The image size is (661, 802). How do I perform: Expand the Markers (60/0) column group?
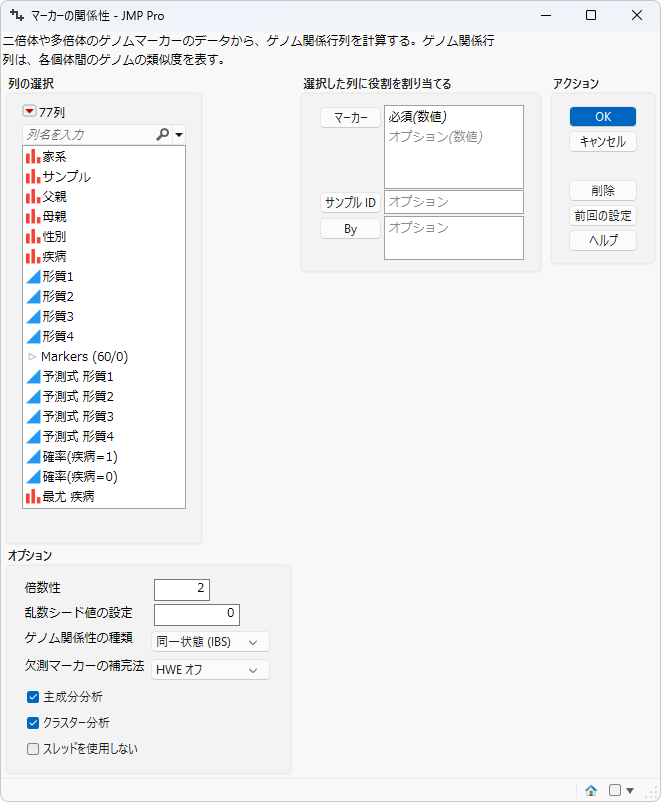pos(32,357)
